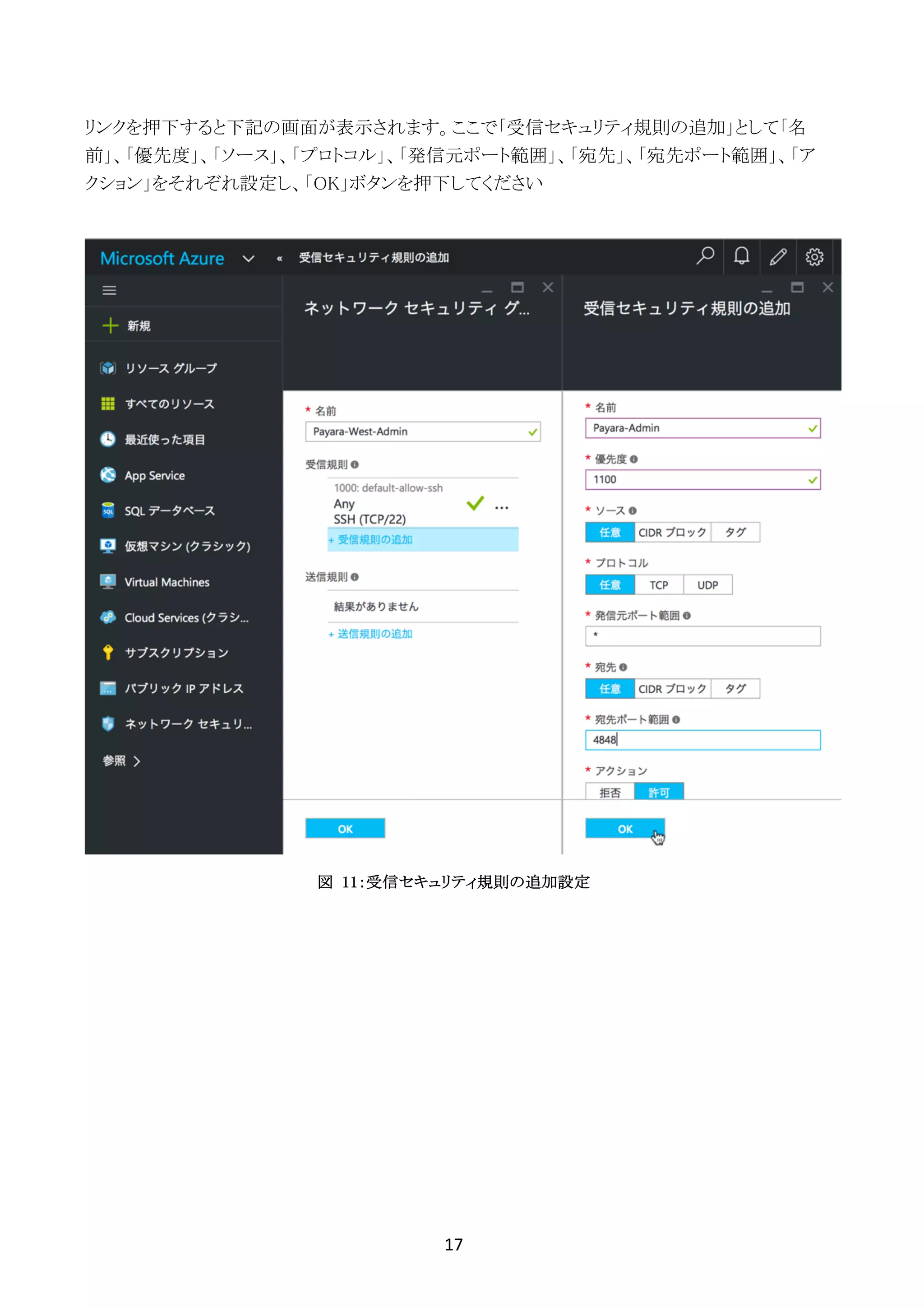
Task: Select UDP protocol option
Action: 707,584
